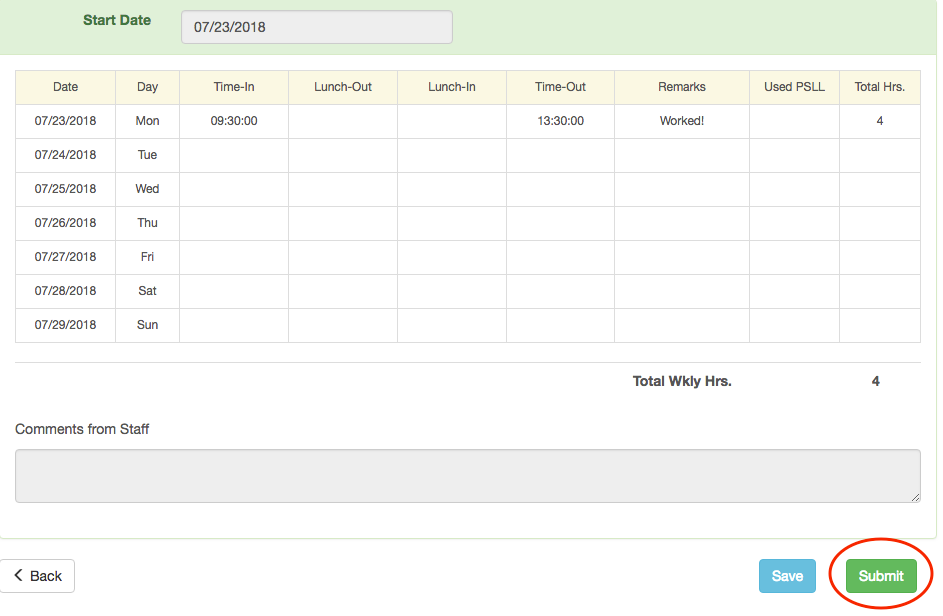Click Sunday's Total Hrs. cell
943x616 pixels.
879,325
